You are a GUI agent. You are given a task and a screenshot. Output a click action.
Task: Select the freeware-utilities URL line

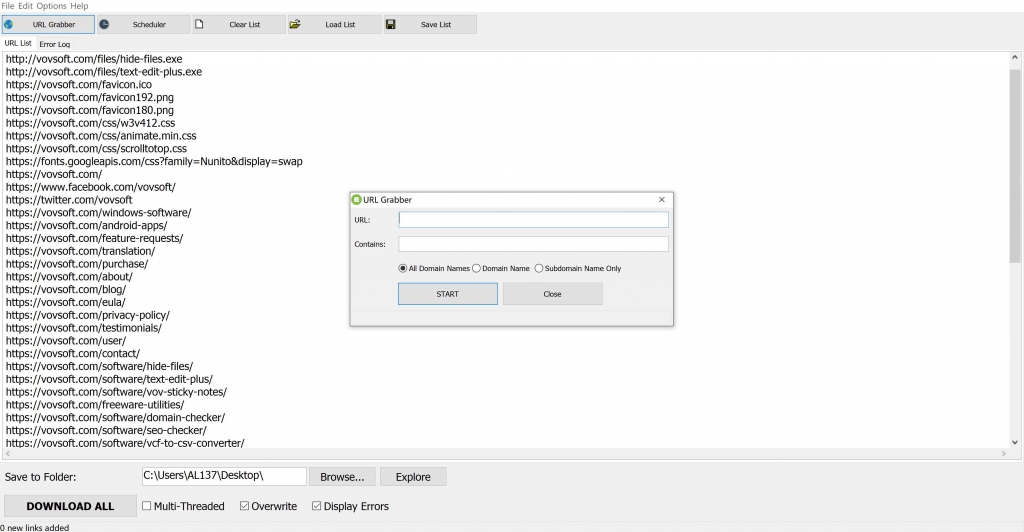[x=95, y=405]
